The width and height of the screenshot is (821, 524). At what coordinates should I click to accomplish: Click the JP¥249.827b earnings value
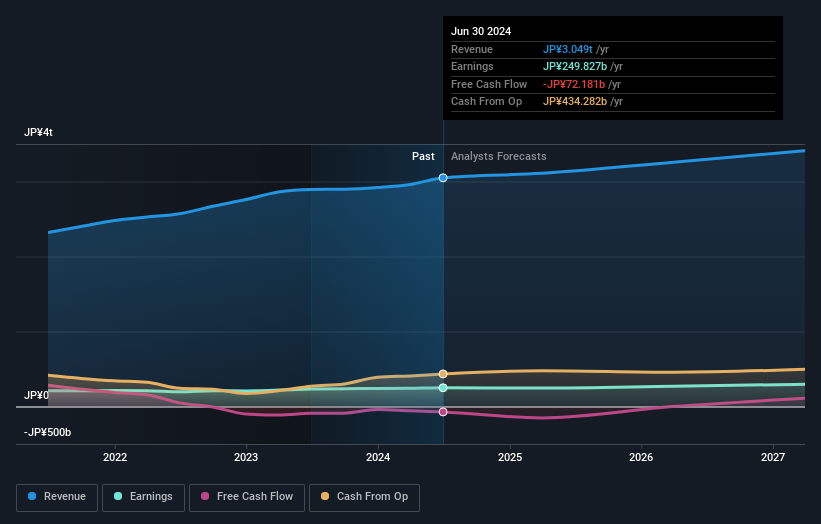point(575,66)
